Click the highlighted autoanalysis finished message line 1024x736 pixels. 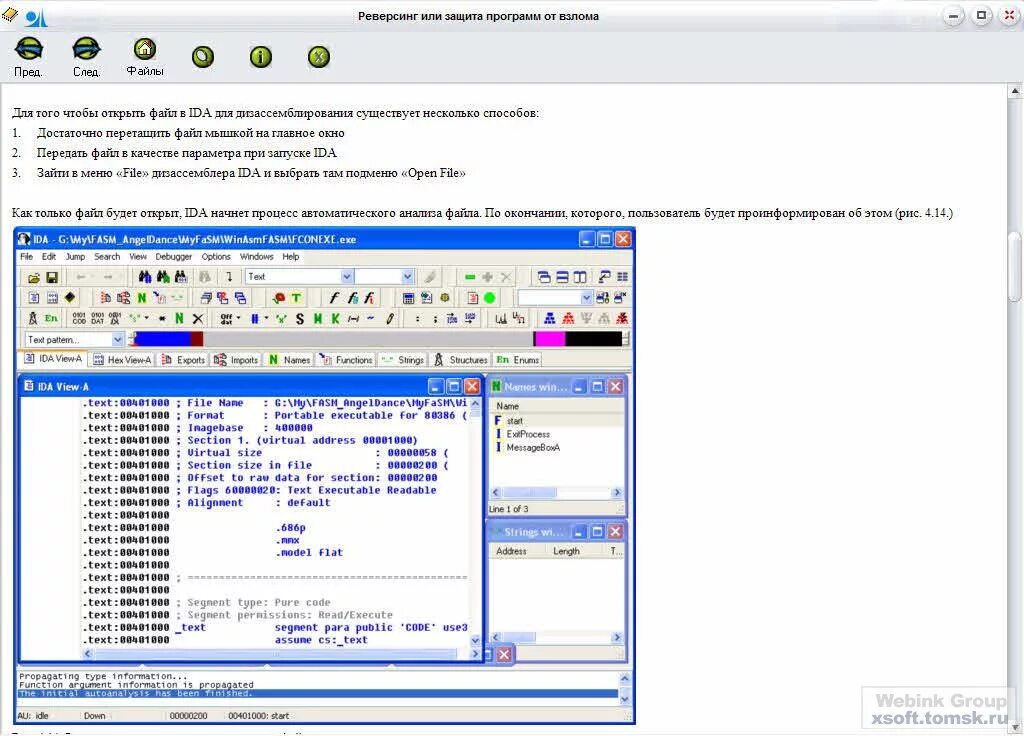(318, 694)
